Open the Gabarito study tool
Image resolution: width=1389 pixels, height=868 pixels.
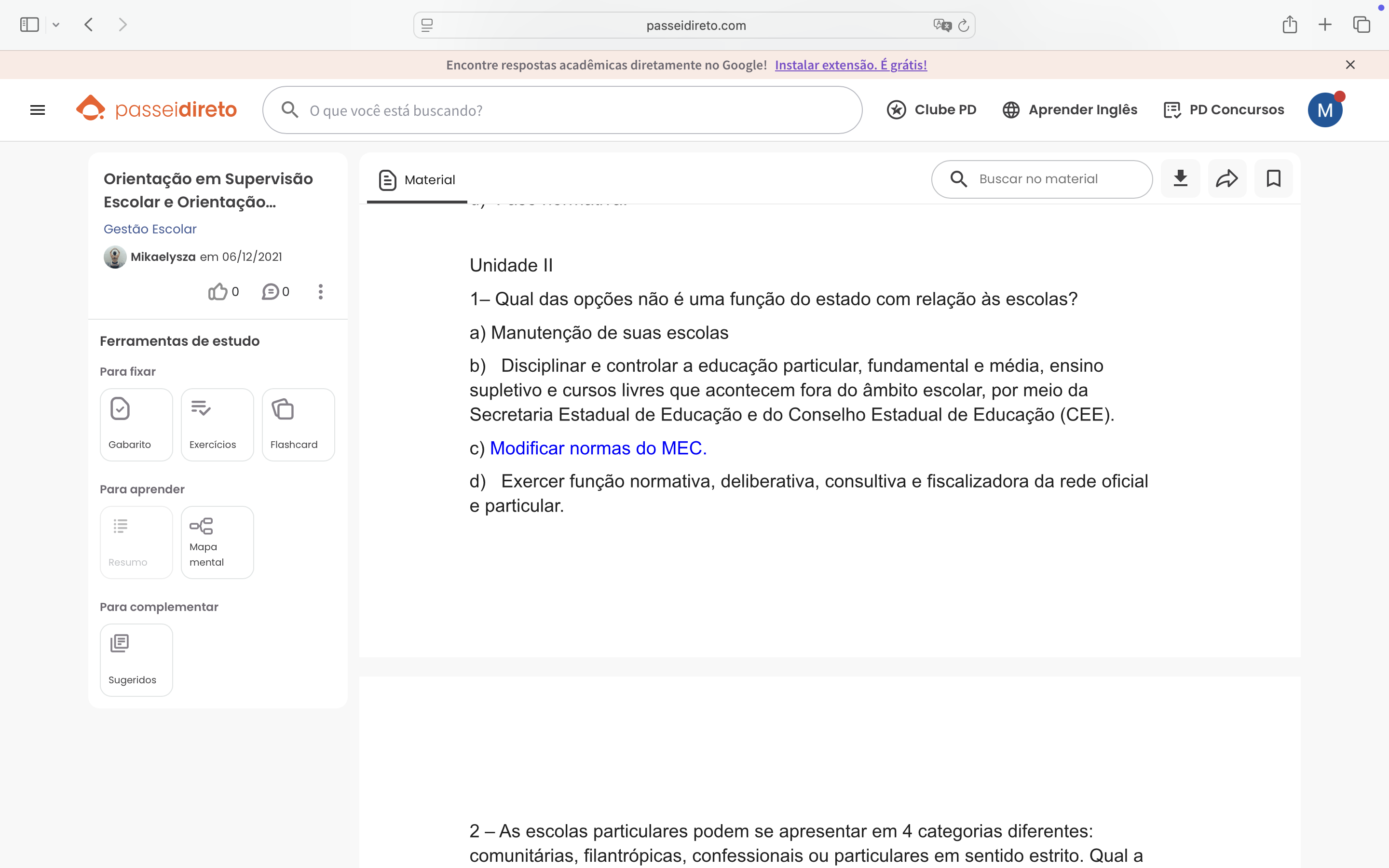click(x=136, y=424)
